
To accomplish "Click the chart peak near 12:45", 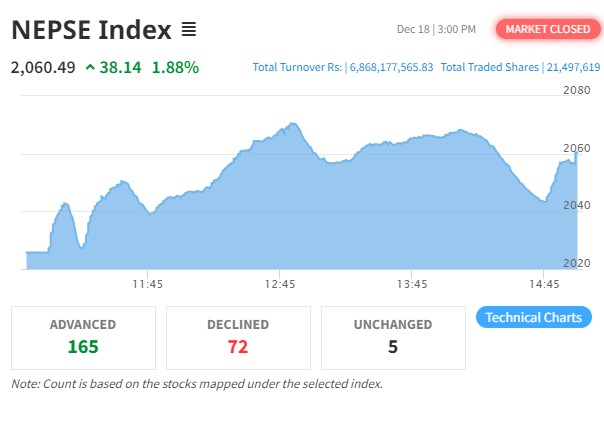I will pyautogui.click(x=292, y=124).
